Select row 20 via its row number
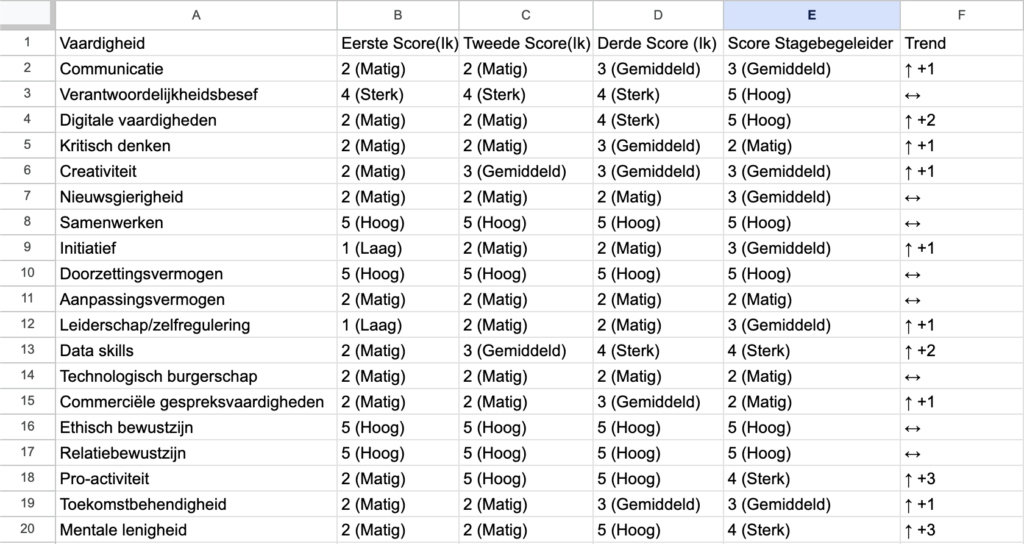The image size is (1024, 544). [27, 530]
